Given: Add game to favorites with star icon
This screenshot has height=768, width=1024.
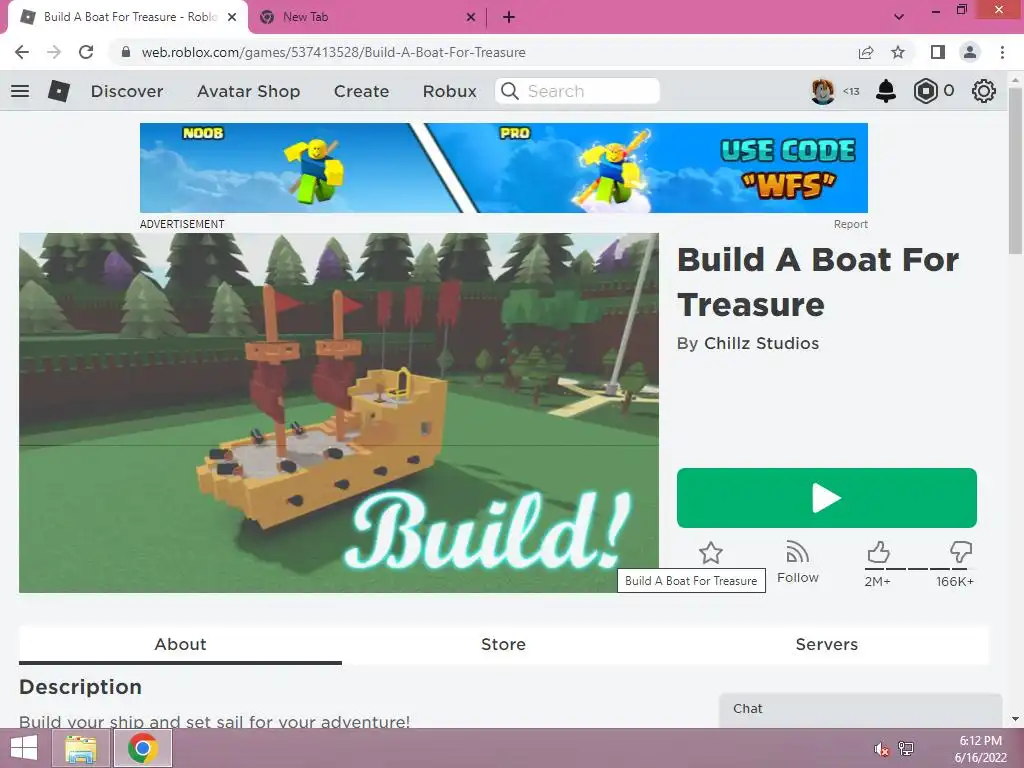Looking at the screenshot, I should click(x=711, y=552).
